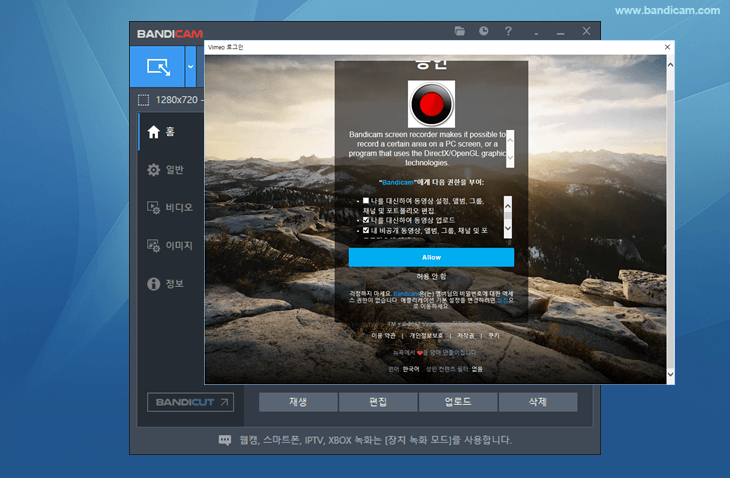Image resolution: width=730 pixels, height=478 pixels.
Task: Open the 홈 (Home) sidebar tab
Action: click(171, 132)
